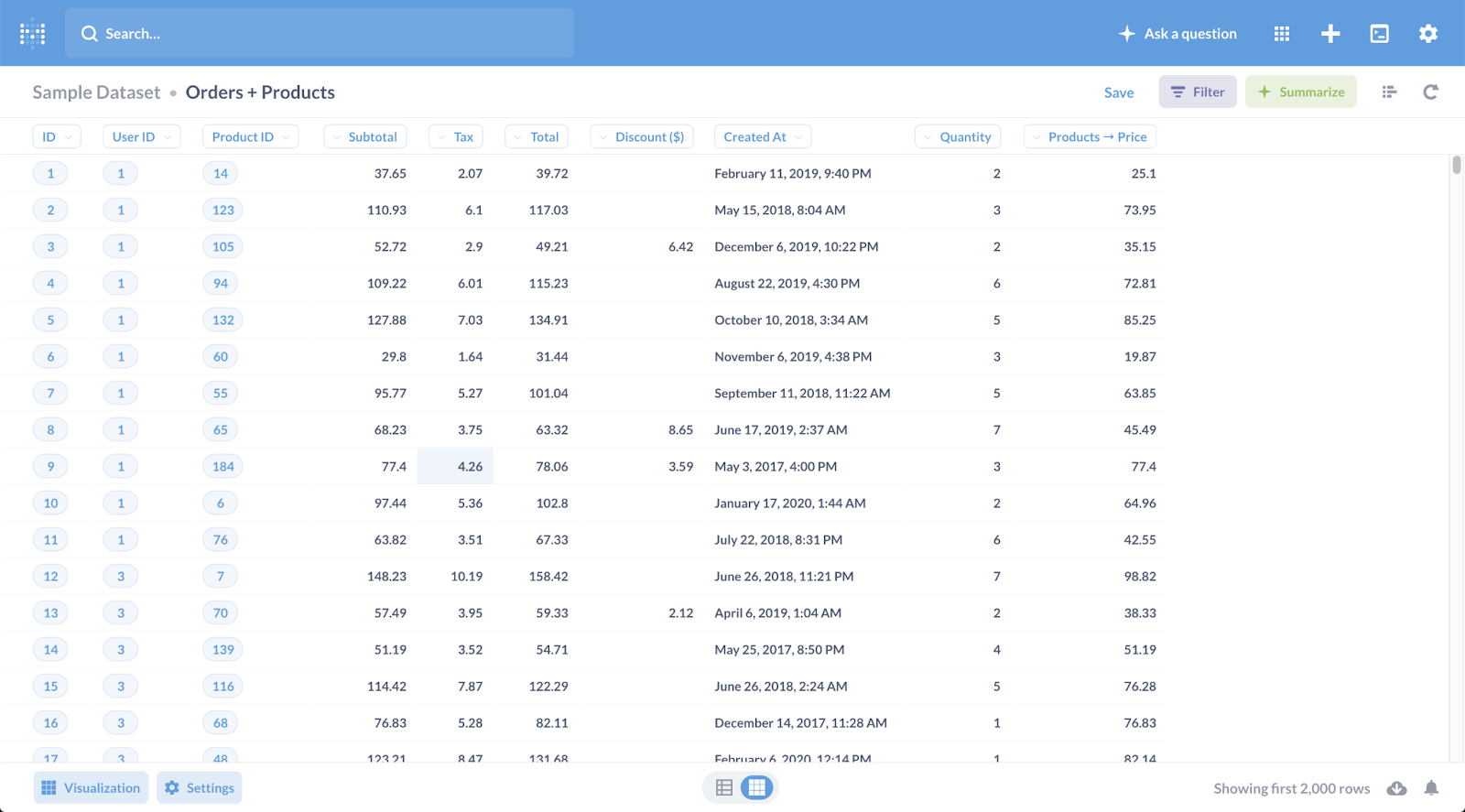Screen dimensions: 1465x812
Task: Open the Subtotal column header menu
Action: [365, 136]
